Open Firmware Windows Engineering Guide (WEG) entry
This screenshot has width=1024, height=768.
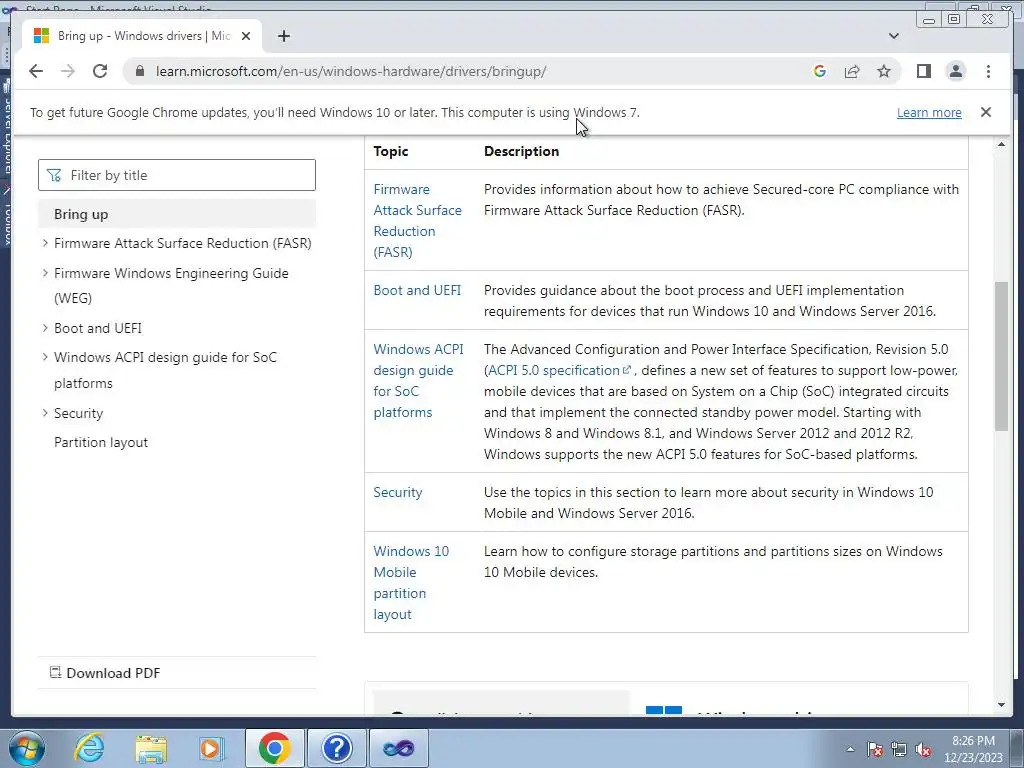tap(171, 285)
